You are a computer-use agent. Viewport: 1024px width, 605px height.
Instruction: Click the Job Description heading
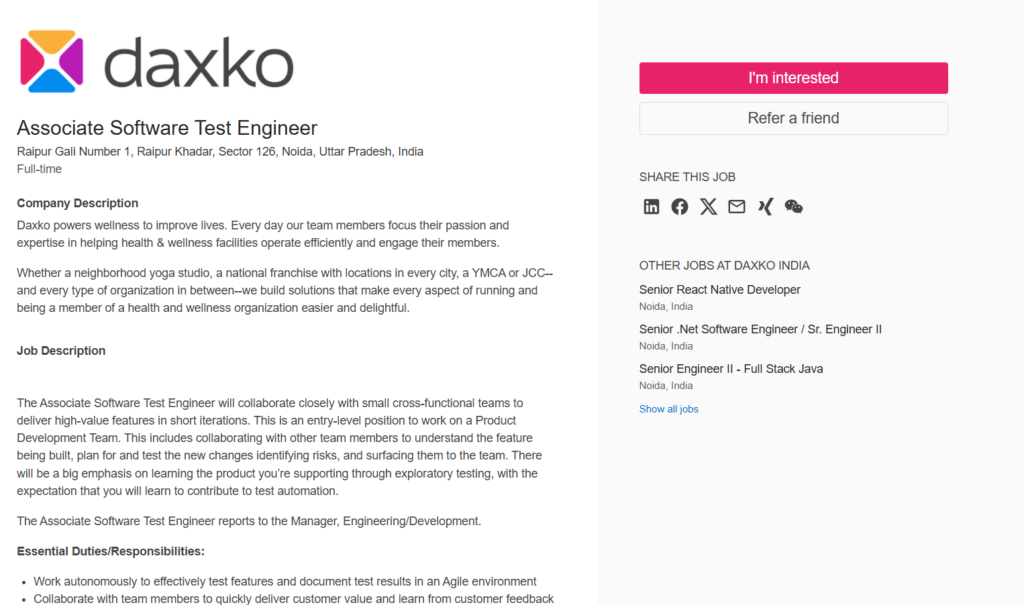(61, 351)
